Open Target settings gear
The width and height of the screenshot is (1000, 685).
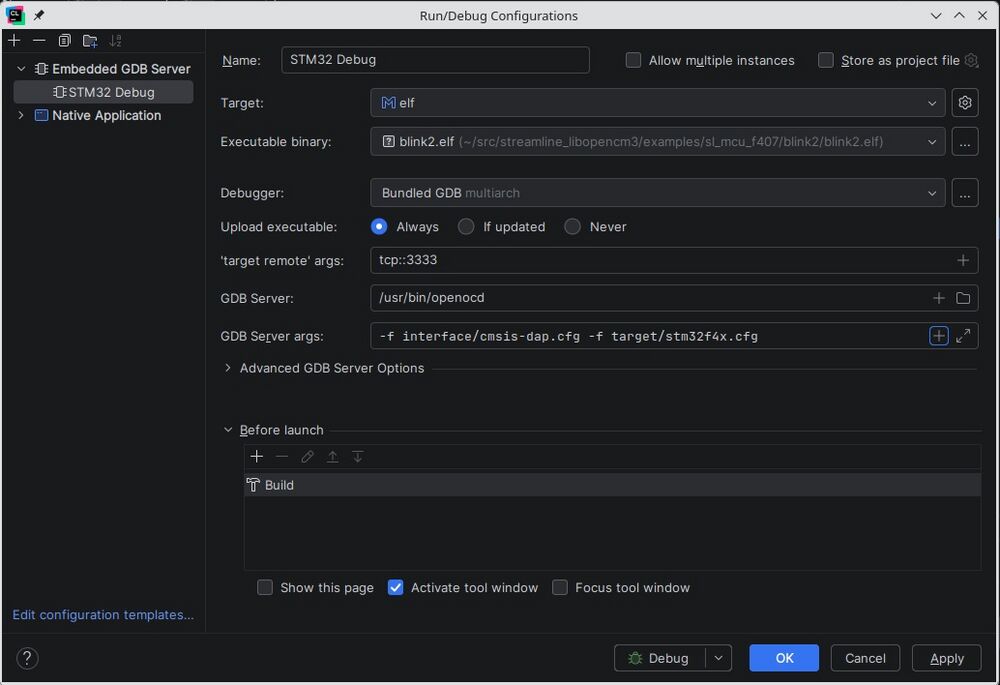coord(964,103)
